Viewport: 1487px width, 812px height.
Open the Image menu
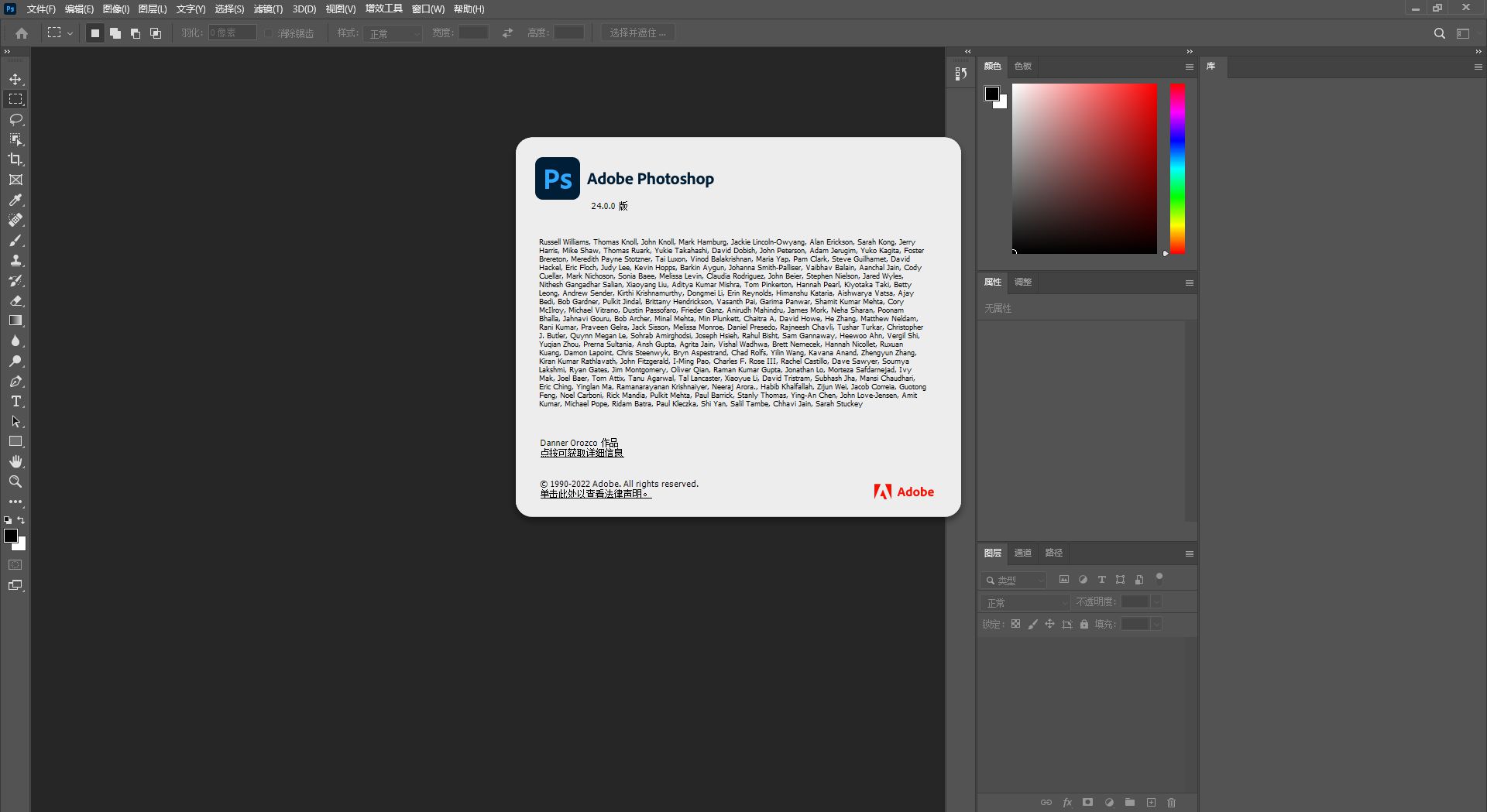pyautogui.click(x=116, y=9)
